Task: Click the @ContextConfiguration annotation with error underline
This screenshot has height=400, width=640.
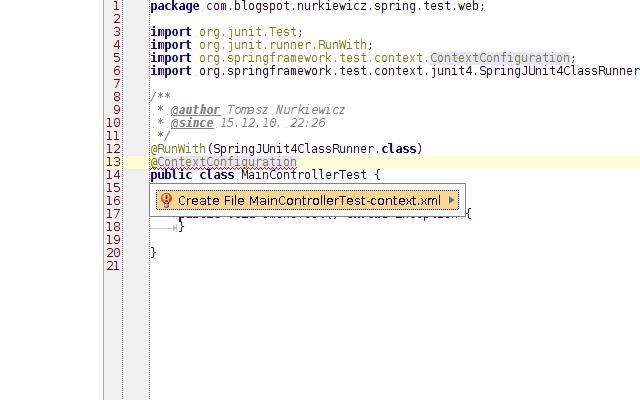Action: click(224, 162)
